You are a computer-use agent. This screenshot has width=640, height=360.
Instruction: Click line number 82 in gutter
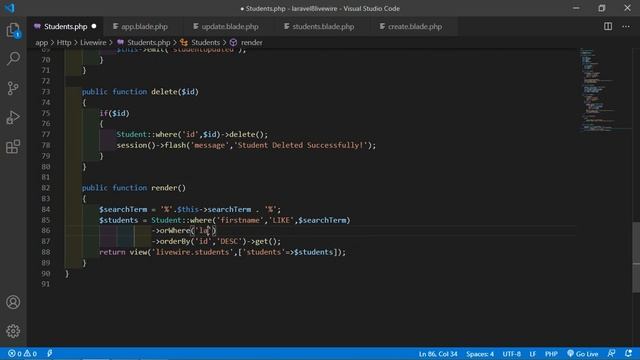point(46,188)
